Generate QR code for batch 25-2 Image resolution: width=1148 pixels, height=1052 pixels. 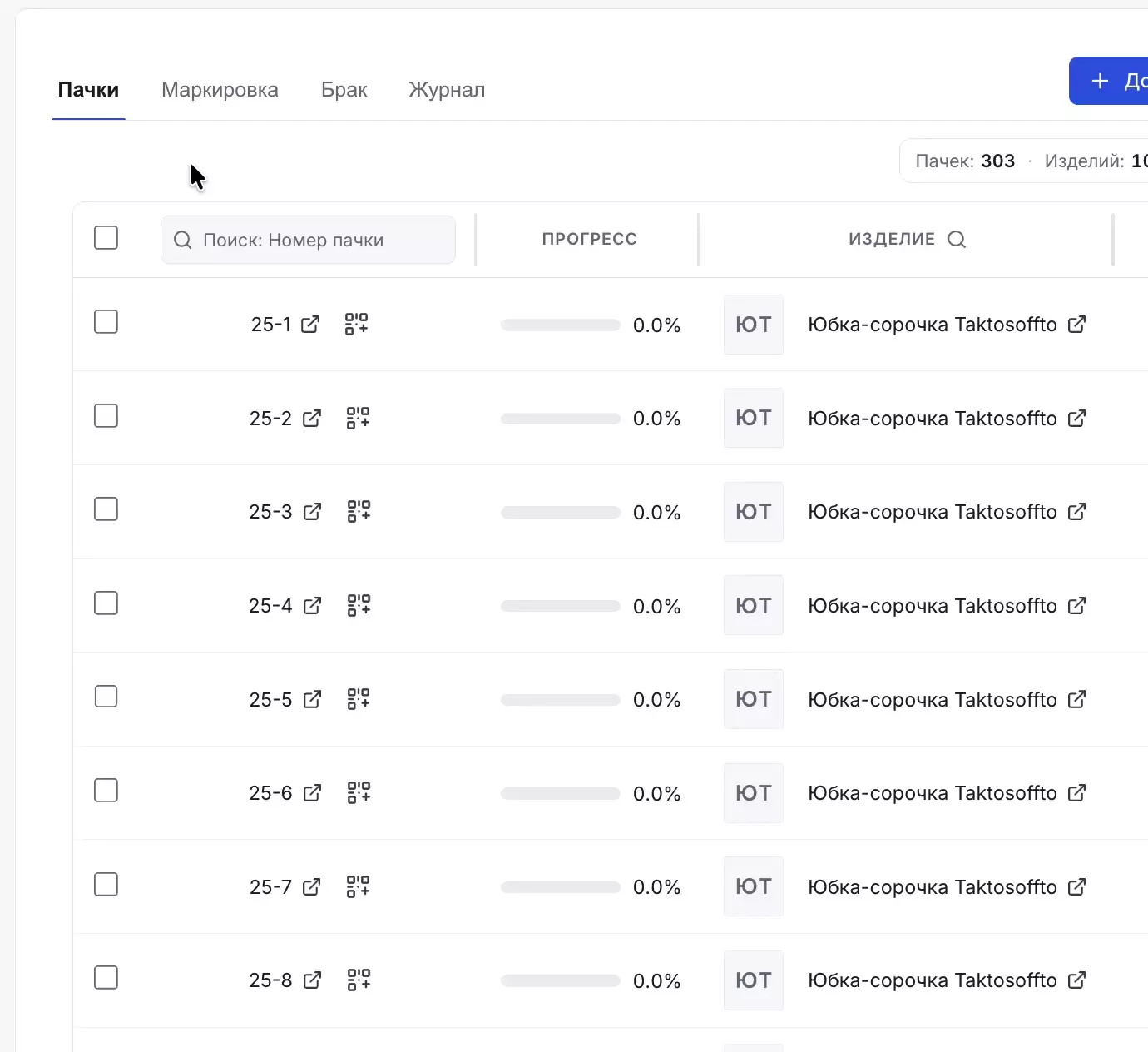coord(359,418)
